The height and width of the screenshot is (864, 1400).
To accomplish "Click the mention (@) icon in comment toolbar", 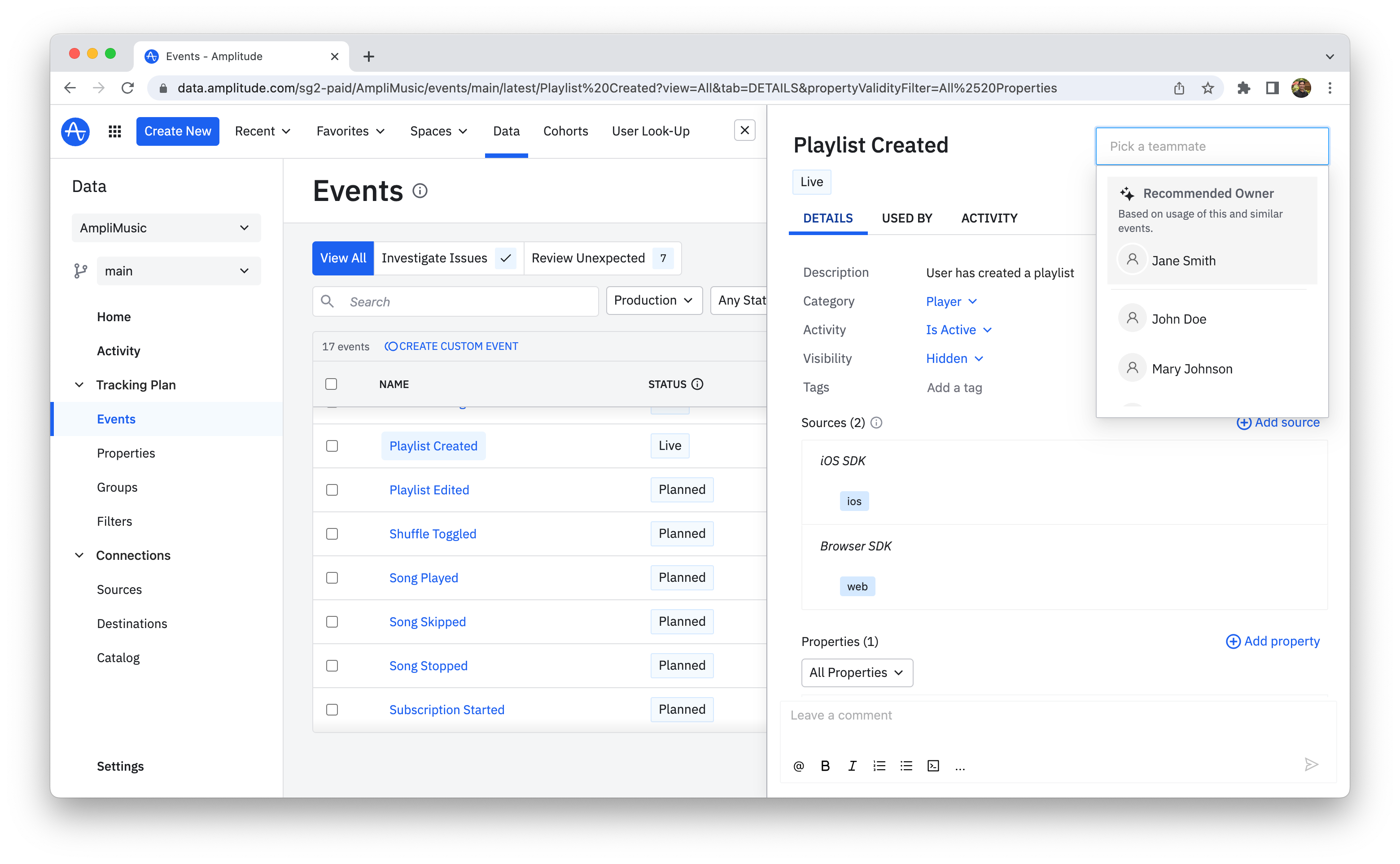I will (798, 766).
